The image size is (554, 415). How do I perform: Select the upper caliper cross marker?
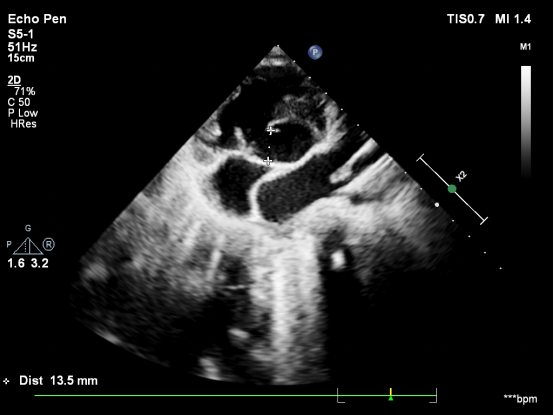271,131
